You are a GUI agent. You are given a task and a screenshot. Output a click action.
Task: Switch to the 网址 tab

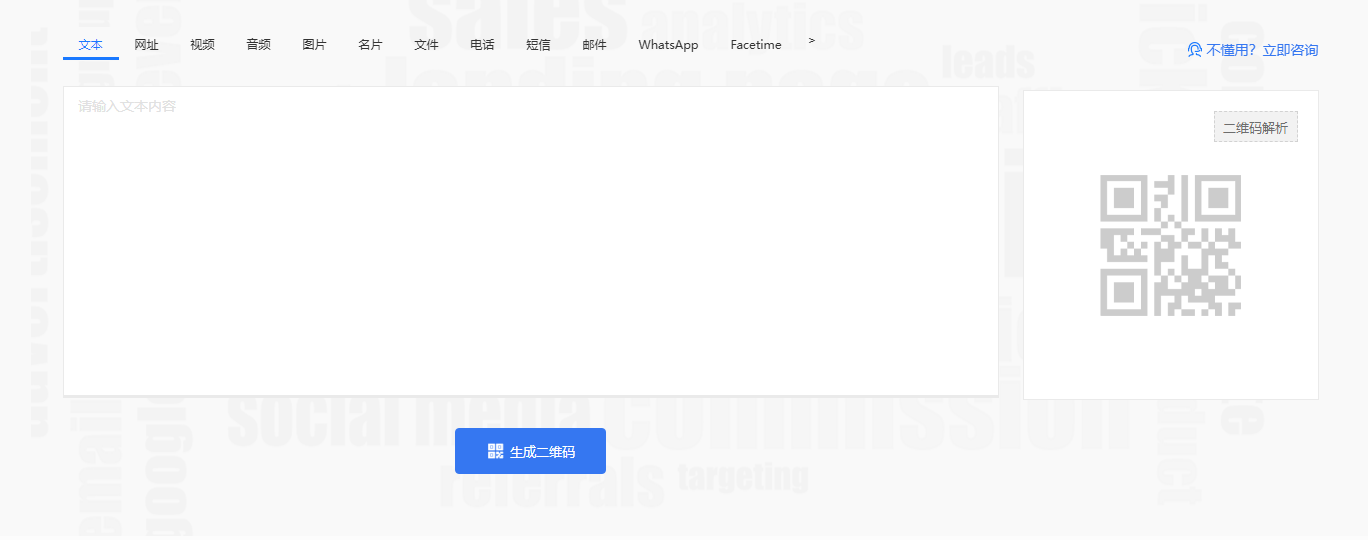point(147,45)
